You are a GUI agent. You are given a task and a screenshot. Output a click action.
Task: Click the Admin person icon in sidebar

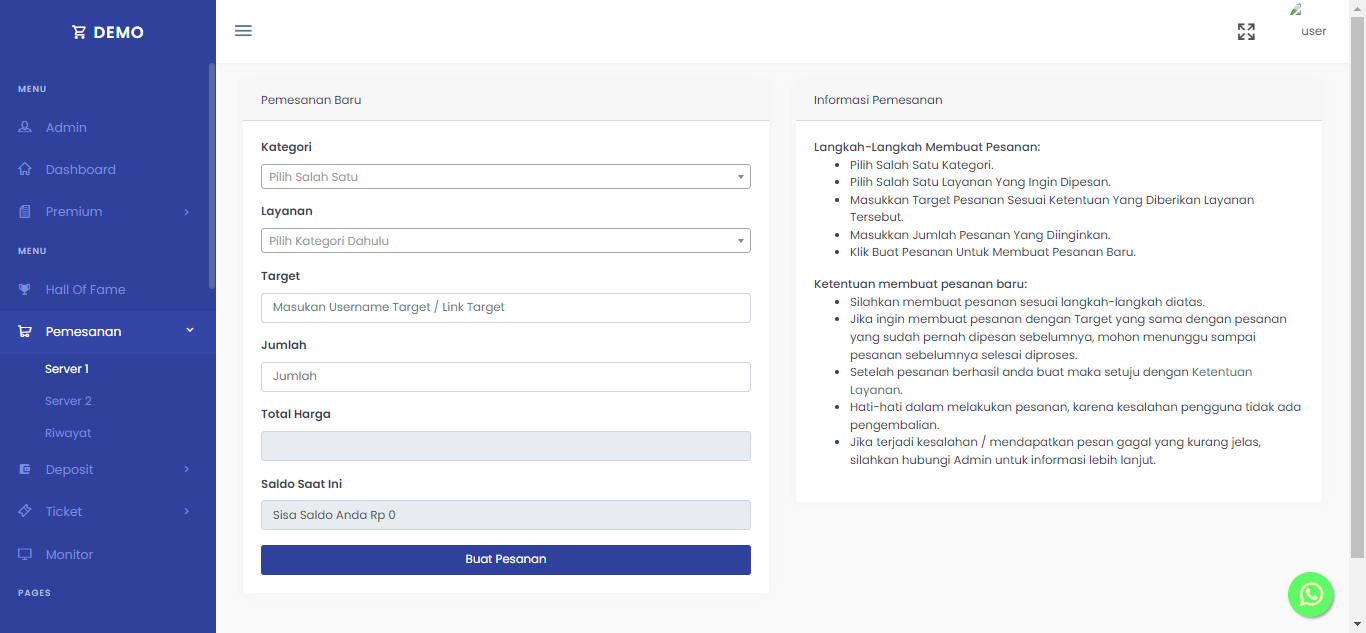25,127
